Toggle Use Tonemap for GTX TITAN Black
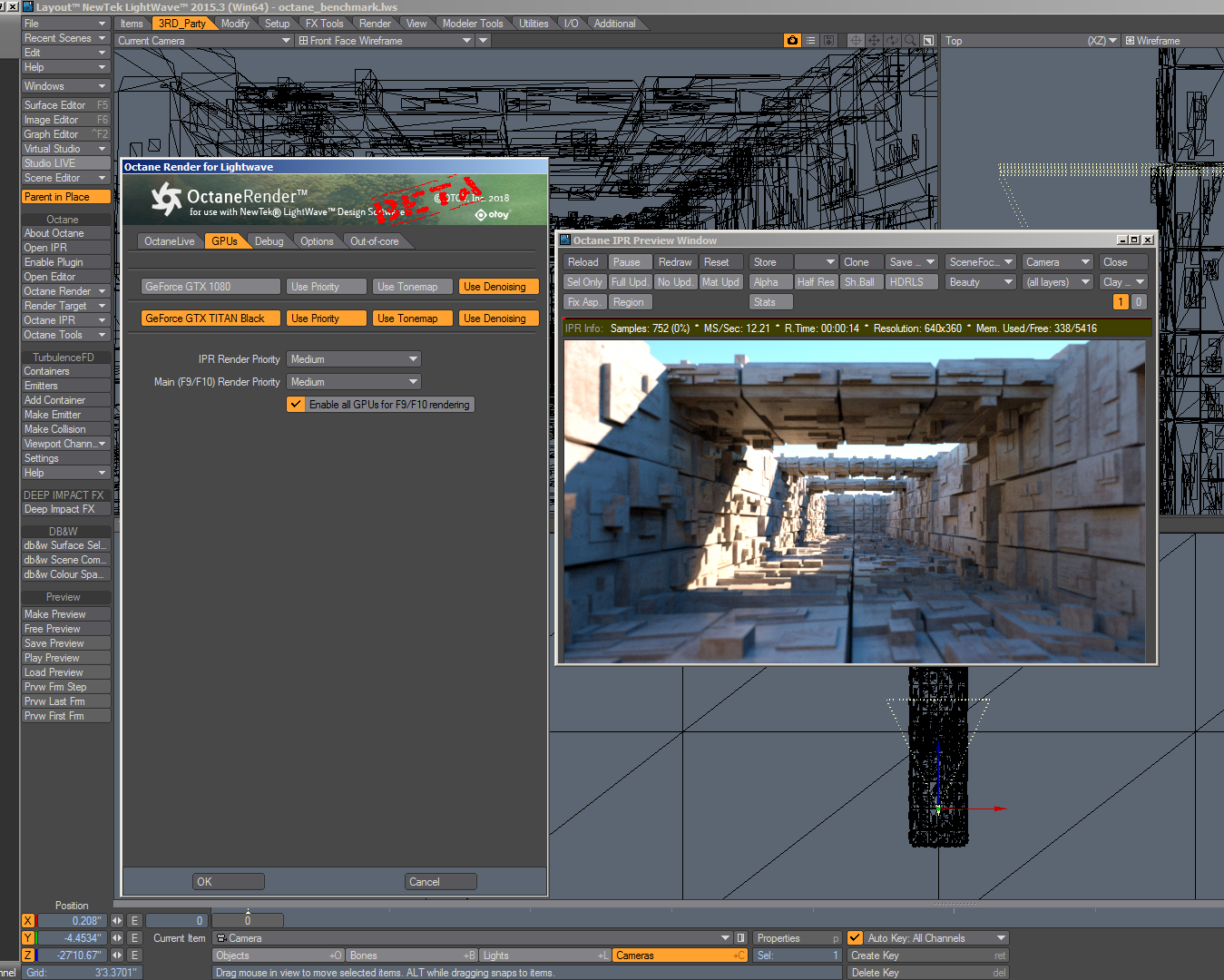The image size is (1224, 980). pyautogui.click(x=413, y=318)
